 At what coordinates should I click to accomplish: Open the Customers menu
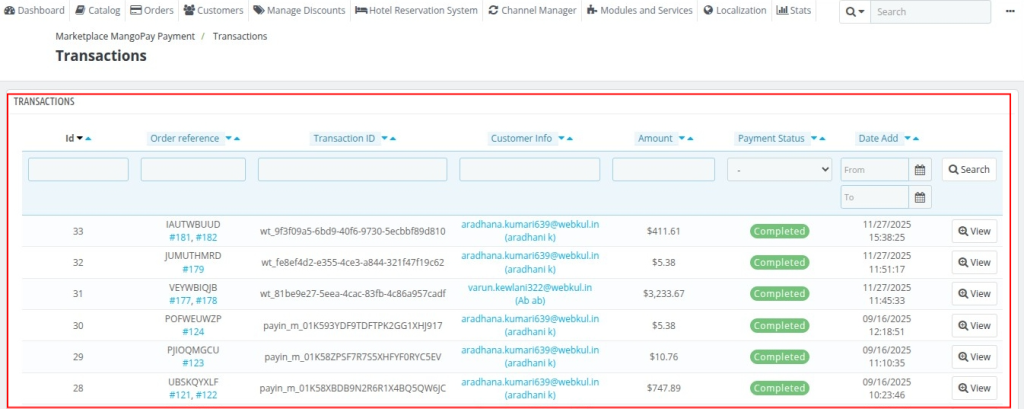click(x=214, y=10)
